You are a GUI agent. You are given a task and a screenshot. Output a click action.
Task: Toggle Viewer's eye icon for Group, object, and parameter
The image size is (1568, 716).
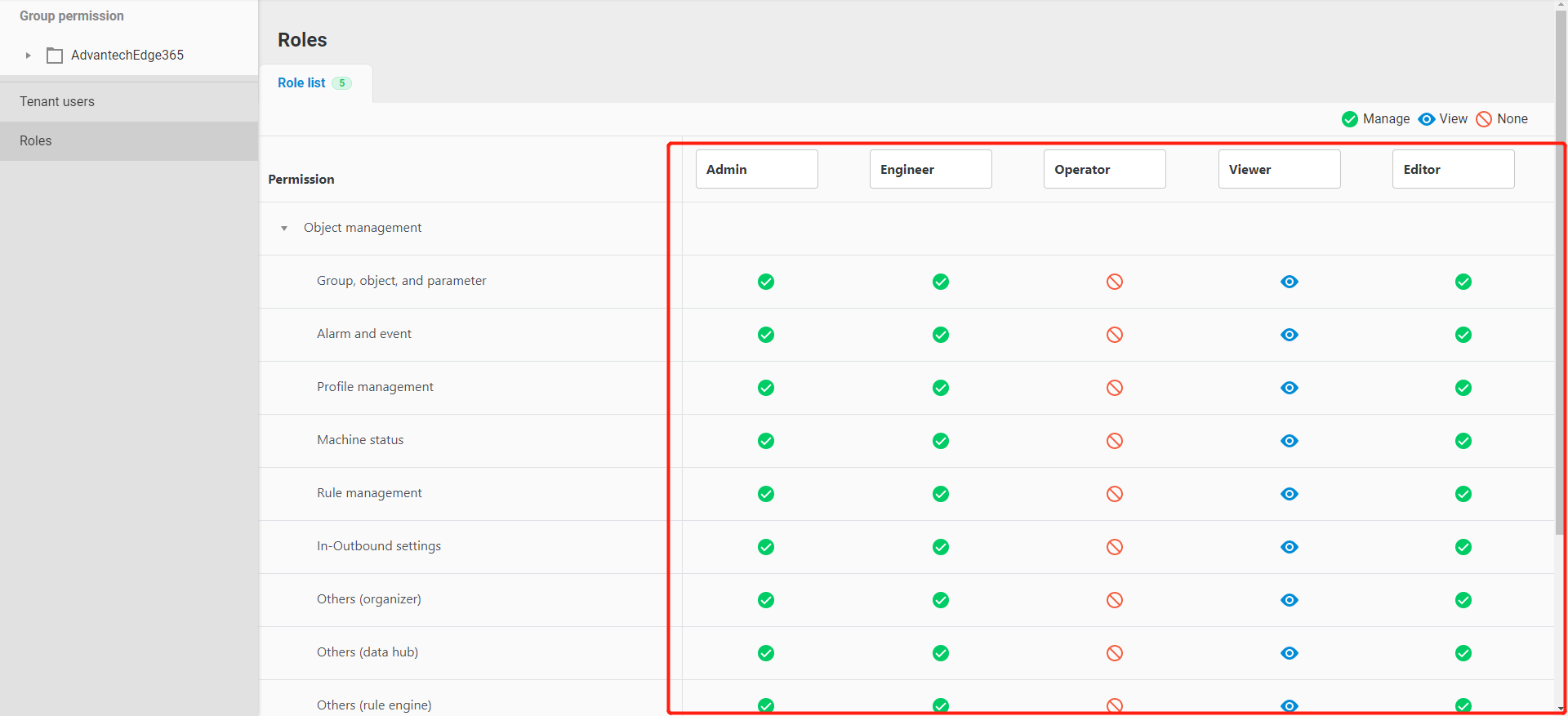[1289, 282]
